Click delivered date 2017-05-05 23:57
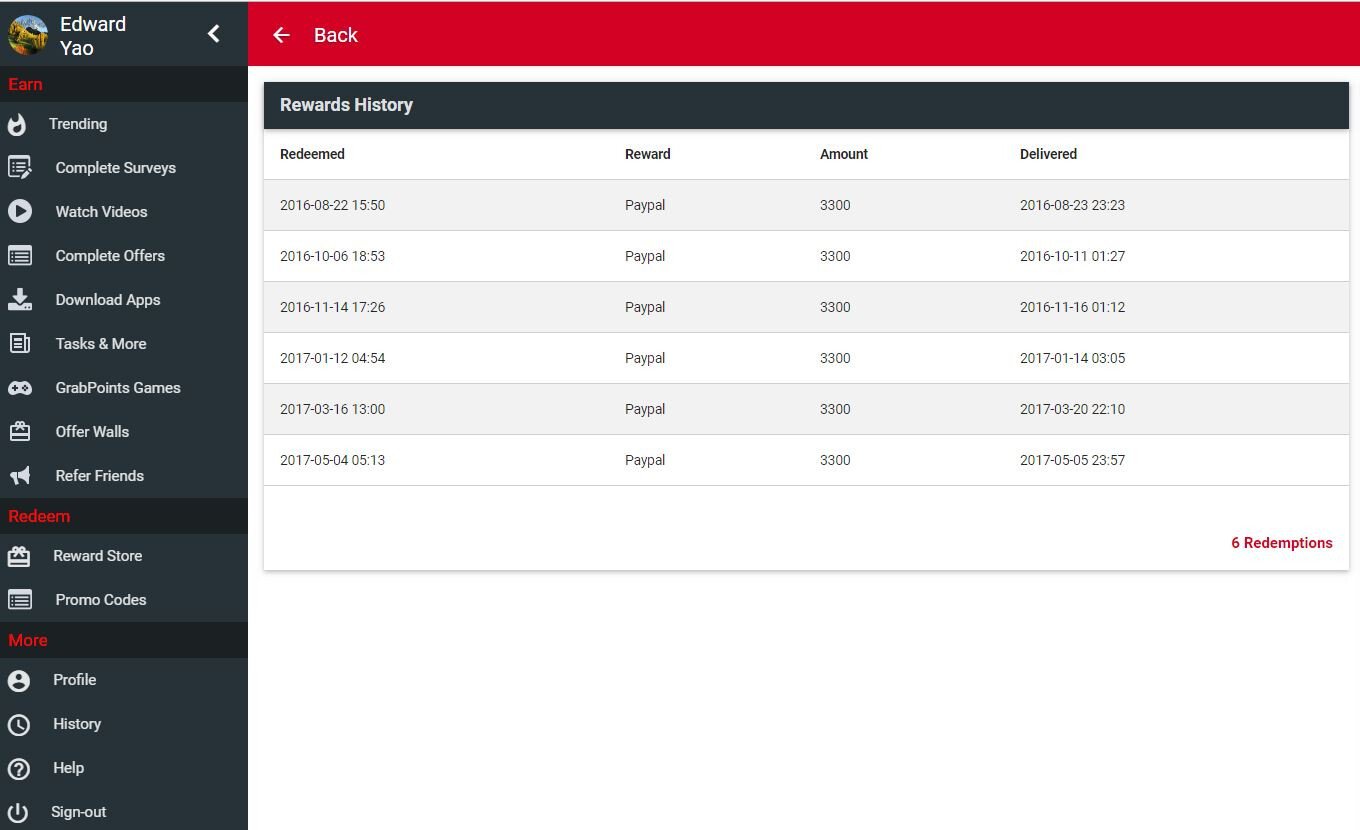This screenshot has height=830, width=1360. coord(1072,460)
